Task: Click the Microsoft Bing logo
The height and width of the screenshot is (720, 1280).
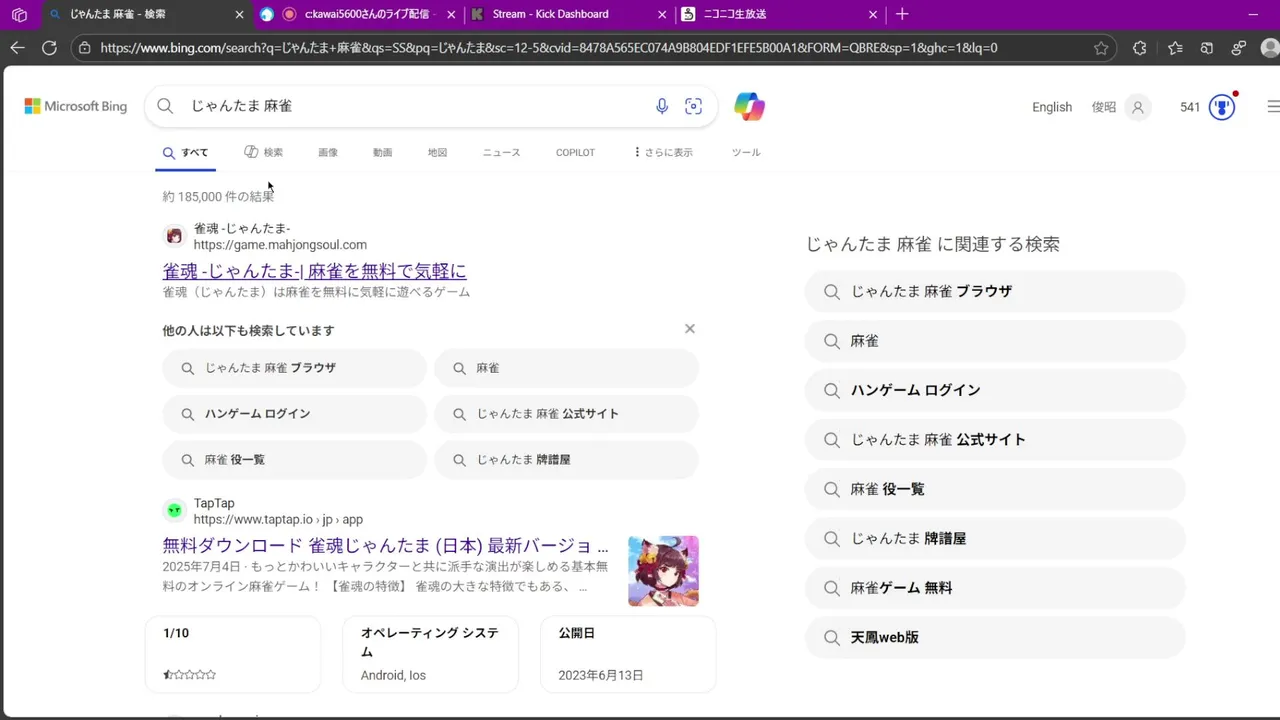Action: [76, 106]
